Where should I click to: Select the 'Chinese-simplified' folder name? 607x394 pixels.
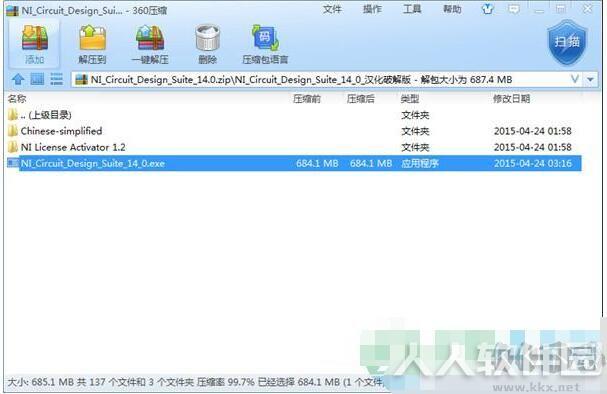[62, 131]
